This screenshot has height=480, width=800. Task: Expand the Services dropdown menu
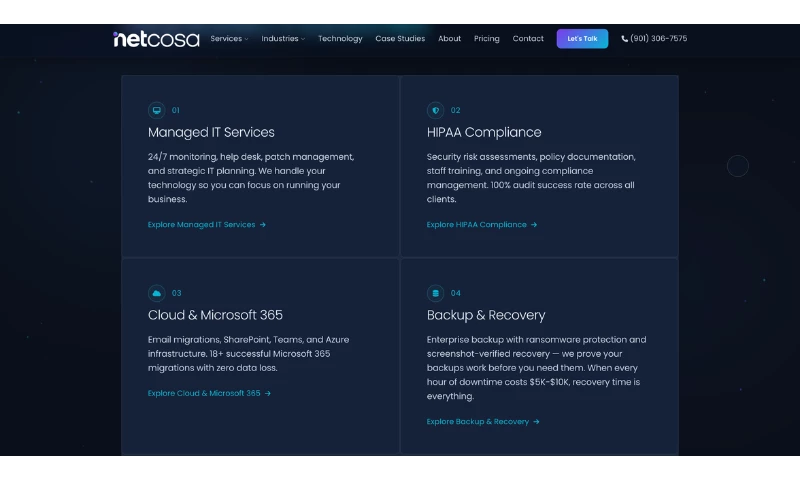(x=229, y=39)
